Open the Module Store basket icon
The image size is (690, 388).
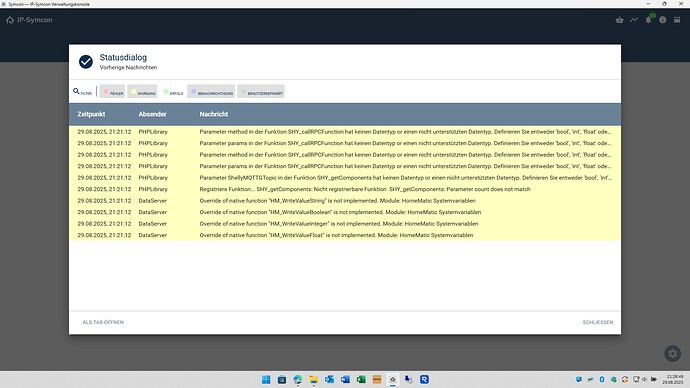tap(620, 20)
